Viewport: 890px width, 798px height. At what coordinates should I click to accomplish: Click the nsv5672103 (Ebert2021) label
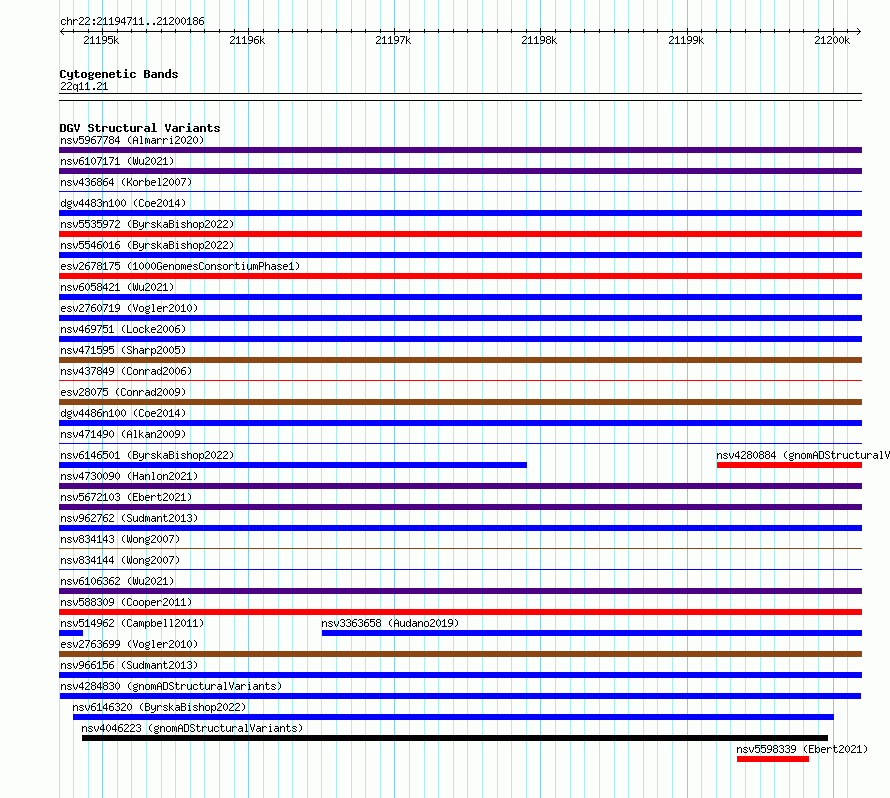(x=126, y=497)
